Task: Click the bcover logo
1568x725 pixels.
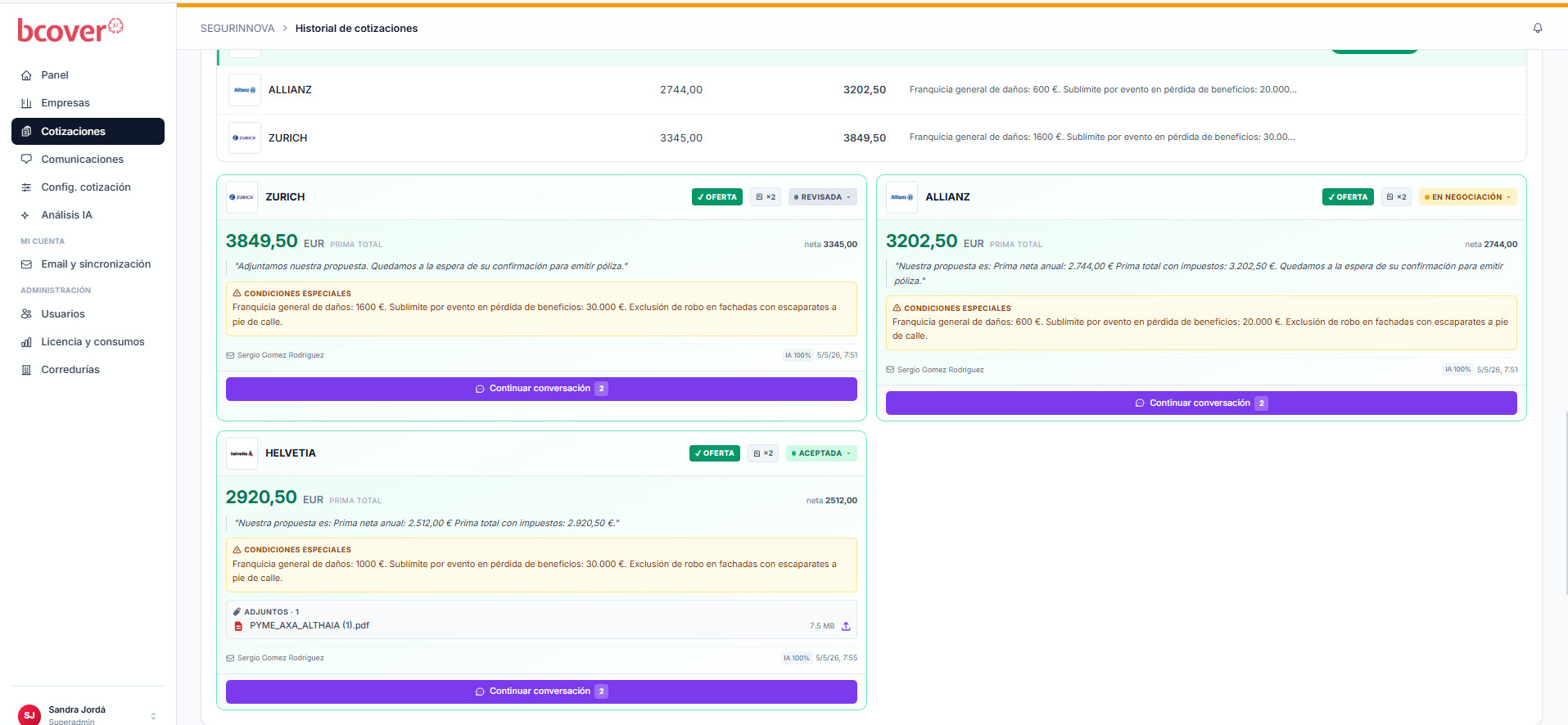Action: (x=70, y=29)
